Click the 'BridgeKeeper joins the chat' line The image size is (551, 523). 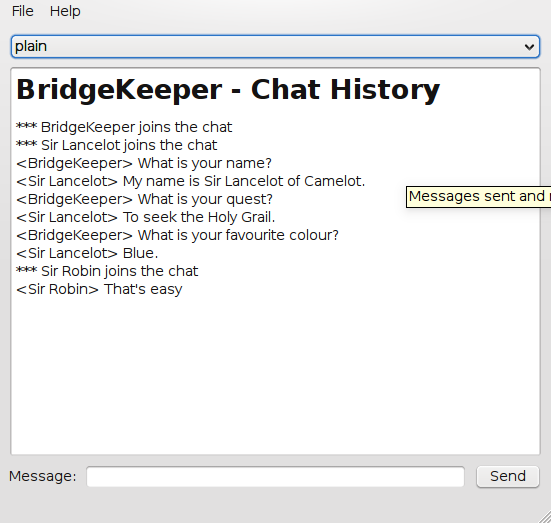tap(124, 127)
